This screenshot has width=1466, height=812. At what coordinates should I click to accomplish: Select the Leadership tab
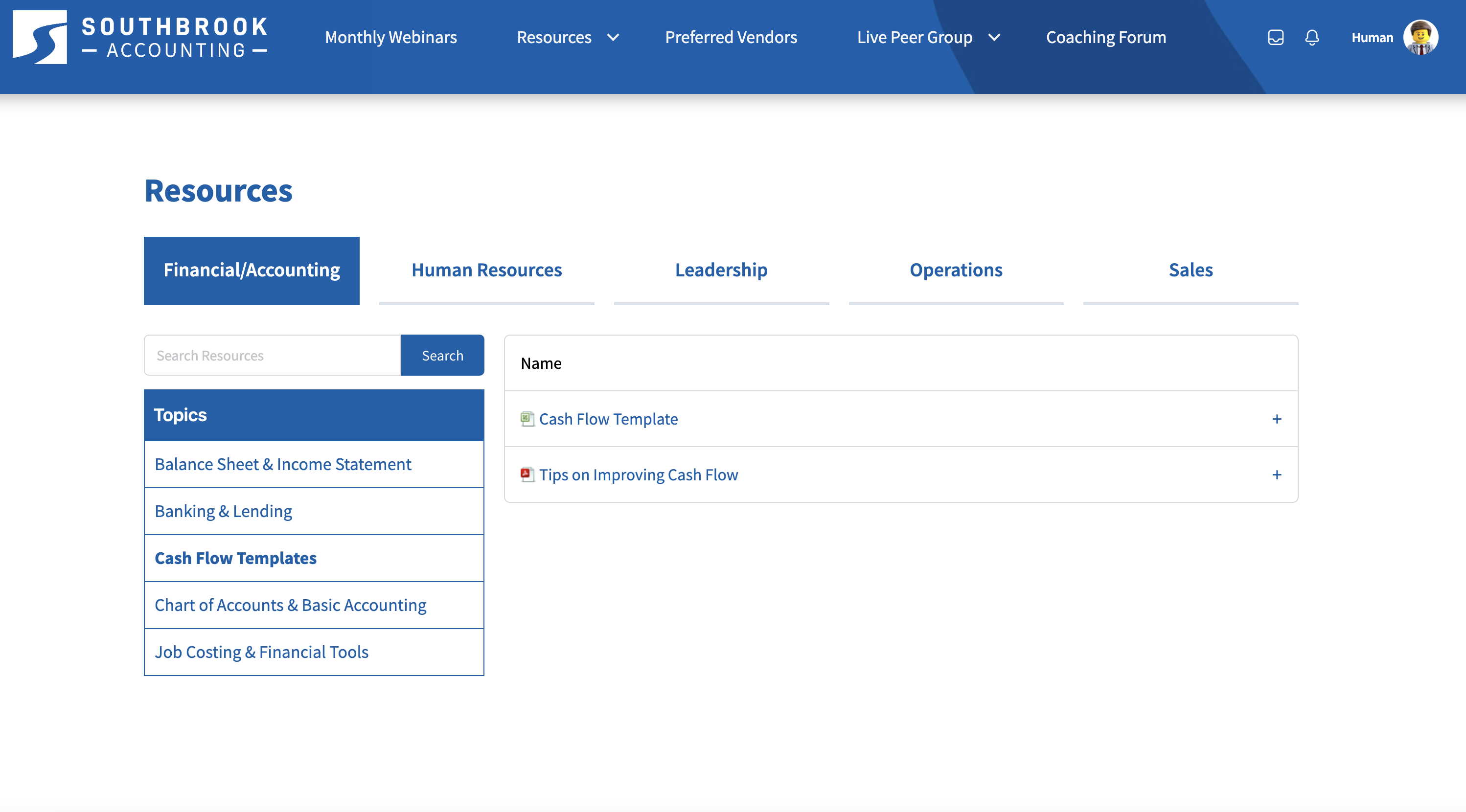(721, 270)
